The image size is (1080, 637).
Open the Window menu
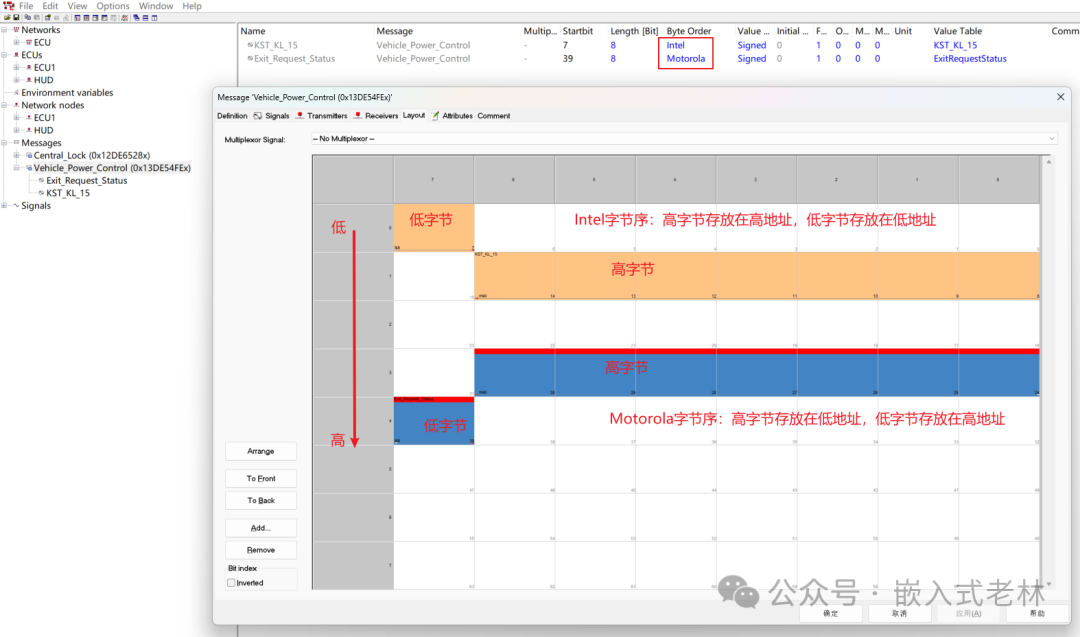pos(156,6)
